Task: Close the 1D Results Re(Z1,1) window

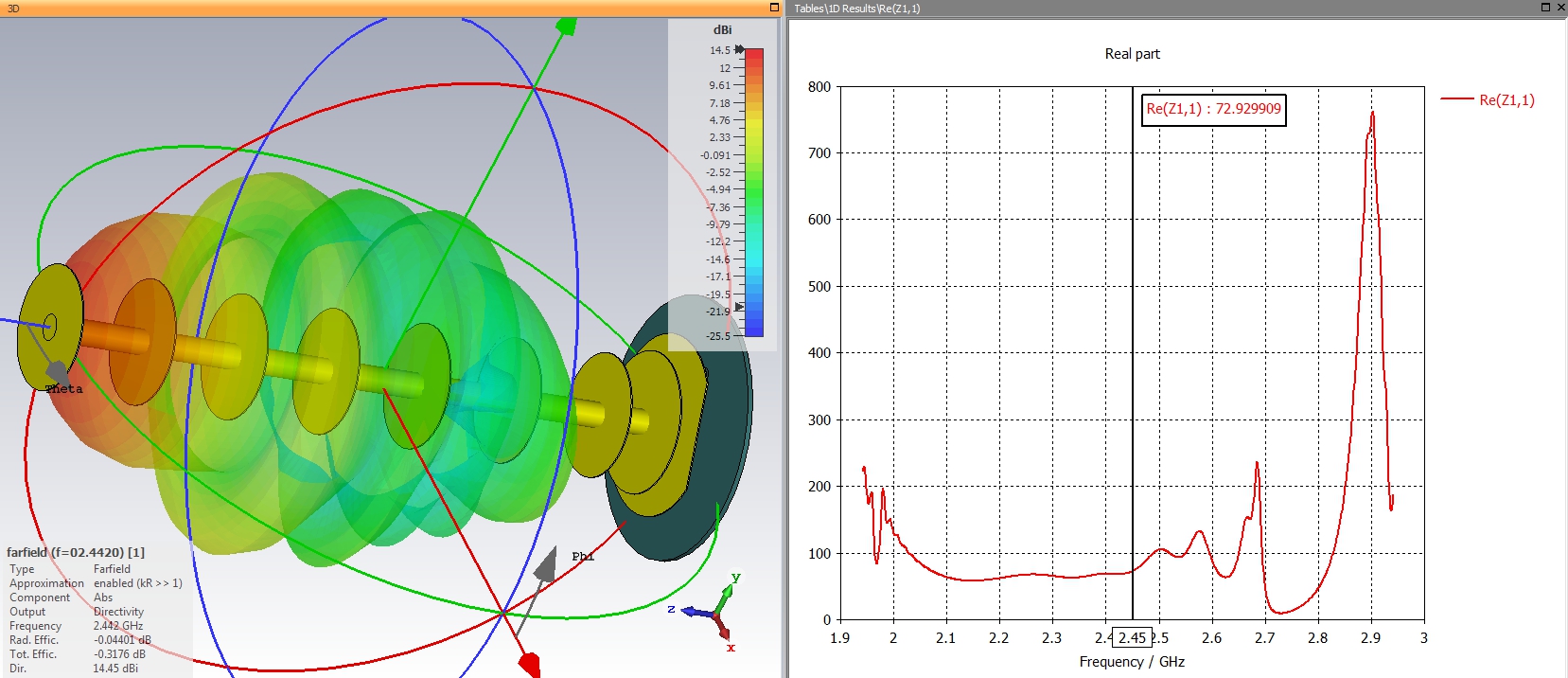Action: (1560, 8)
